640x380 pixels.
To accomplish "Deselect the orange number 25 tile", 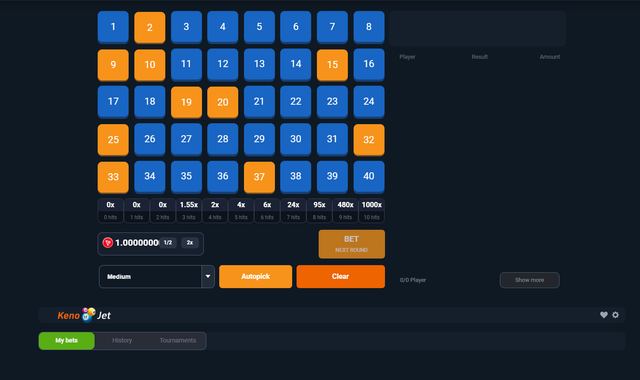I will (113, 139).
